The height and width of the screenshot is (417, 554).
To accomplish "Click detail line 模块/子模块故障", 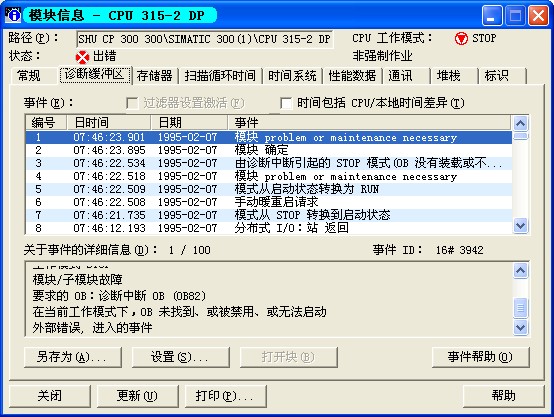I will tap(77, 280).
